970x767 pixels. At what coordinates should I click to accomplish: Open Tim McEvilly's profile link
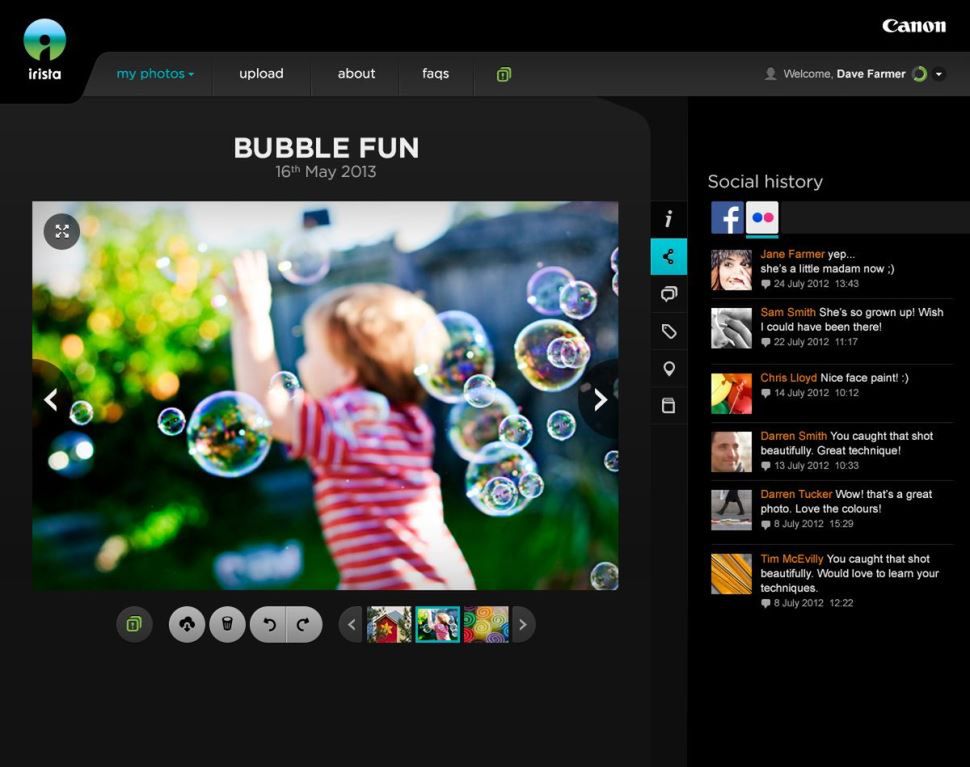coord(792,559)
